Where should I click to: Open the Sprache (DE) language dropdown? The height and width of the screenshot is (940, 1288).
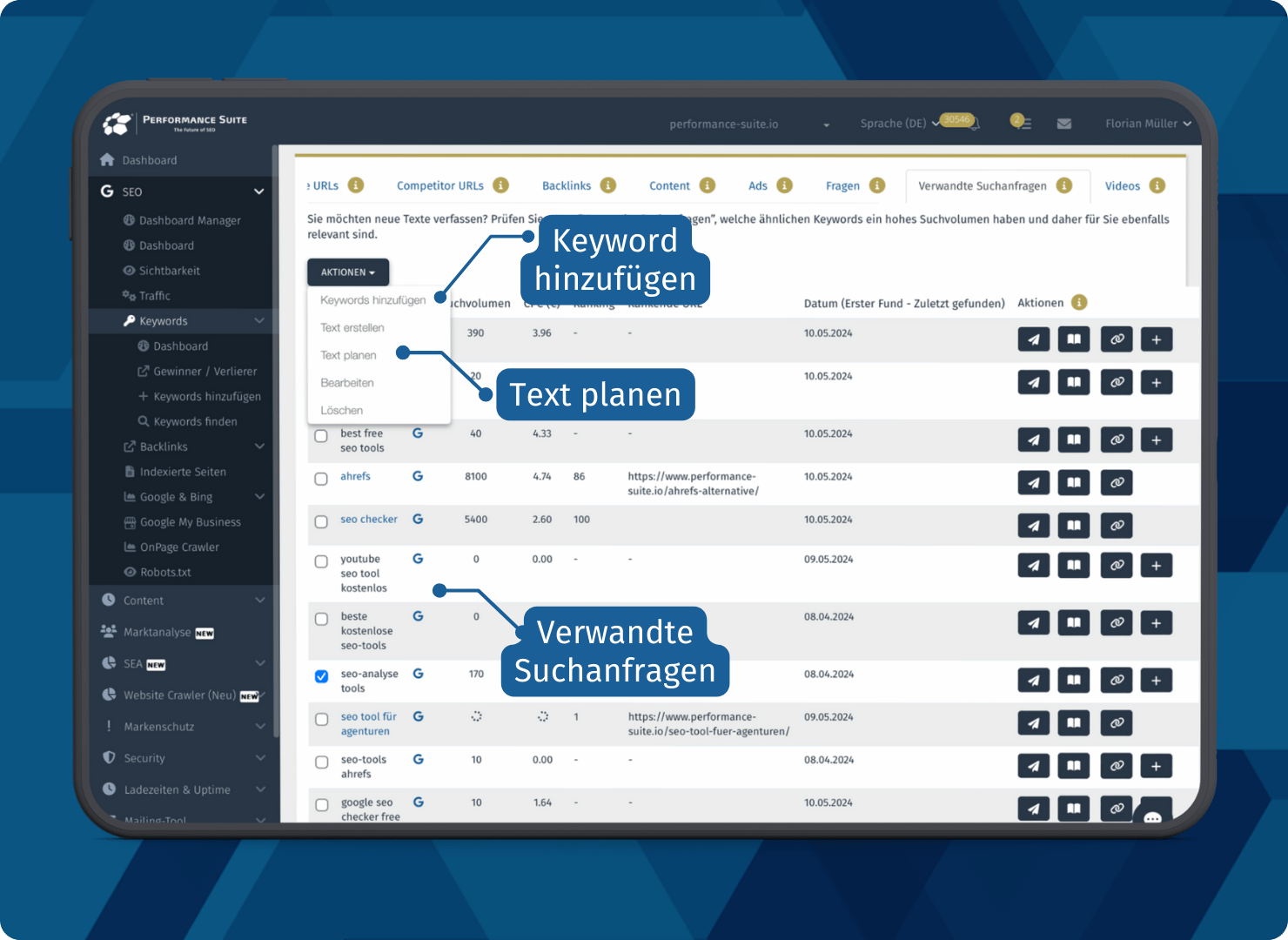(899, 124)
